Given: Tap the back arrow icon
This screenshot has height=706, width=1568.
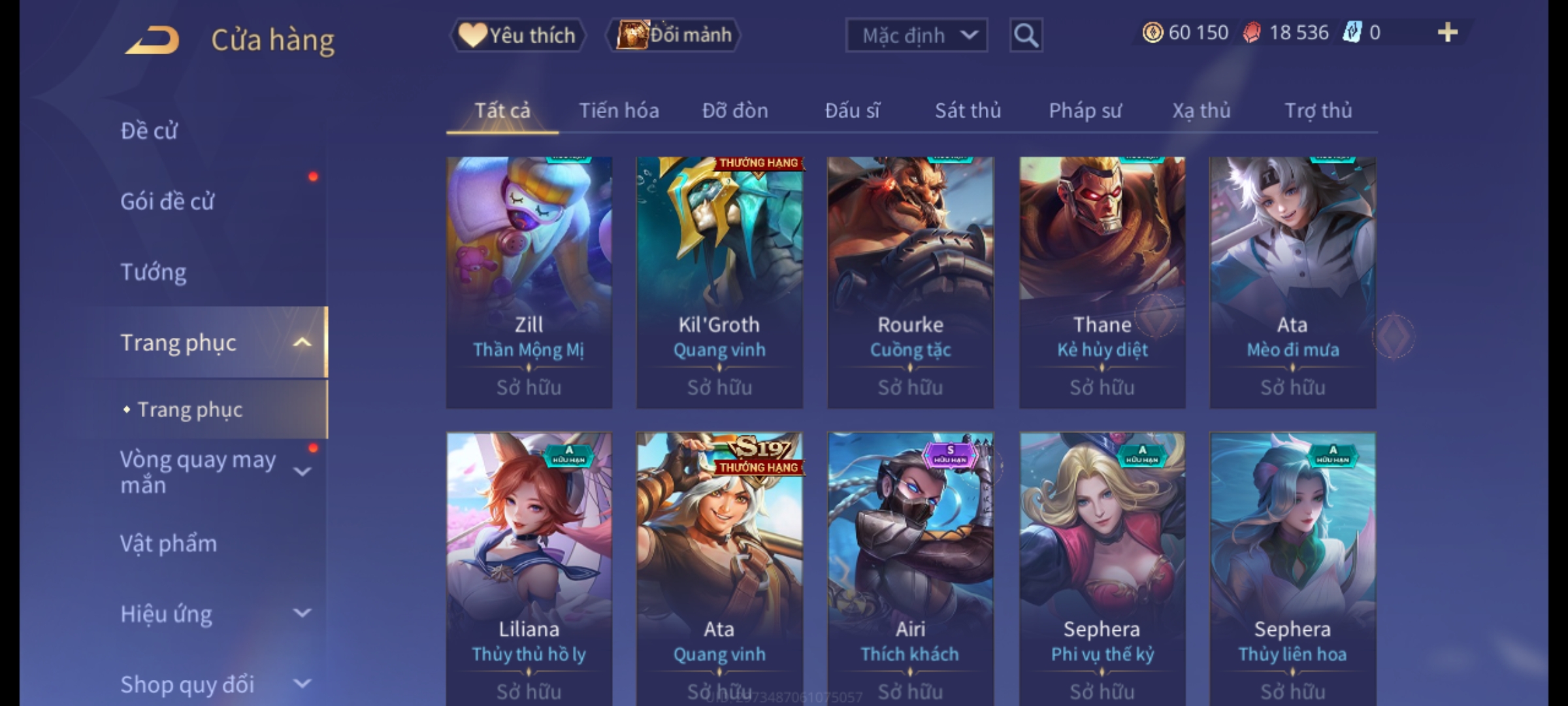Looking at the screenshot, I should point(153,40).
